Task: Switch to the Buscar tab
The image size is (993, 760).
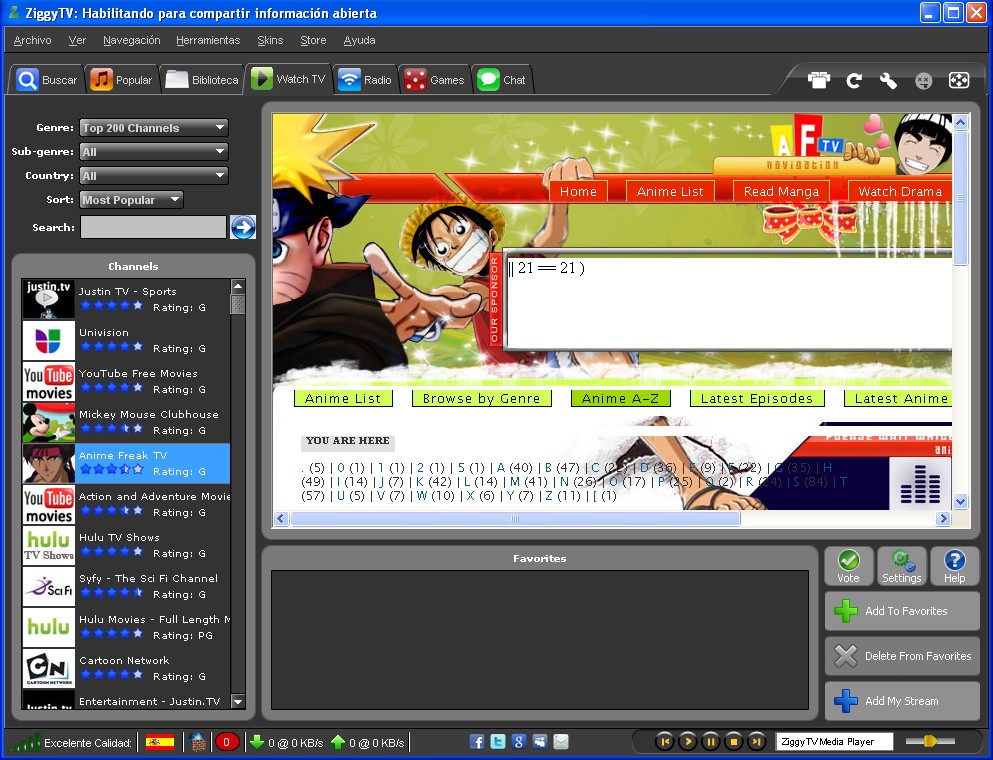Action: 47,80
